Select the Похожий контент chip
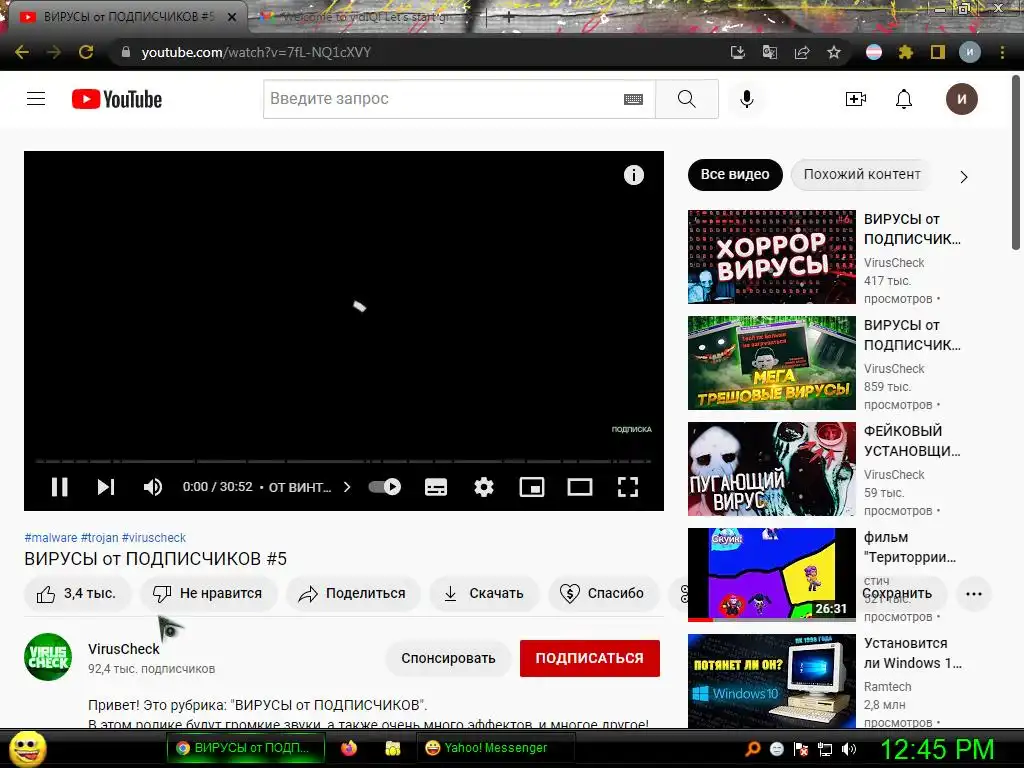1024x768 pixels. (861, 175)
